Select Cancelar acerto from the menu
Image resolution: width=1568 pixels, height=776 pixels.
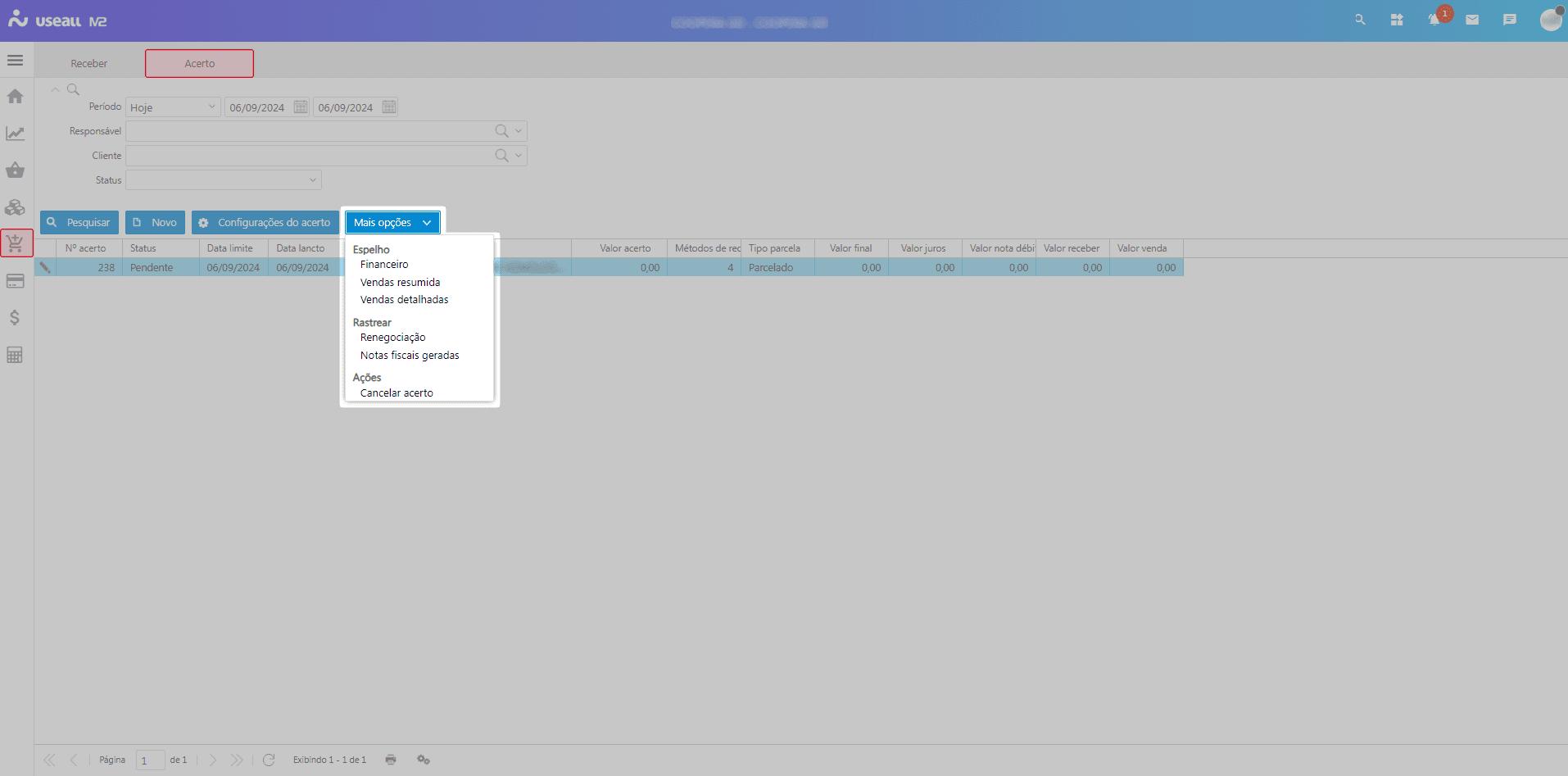click(x=397, y=393)
